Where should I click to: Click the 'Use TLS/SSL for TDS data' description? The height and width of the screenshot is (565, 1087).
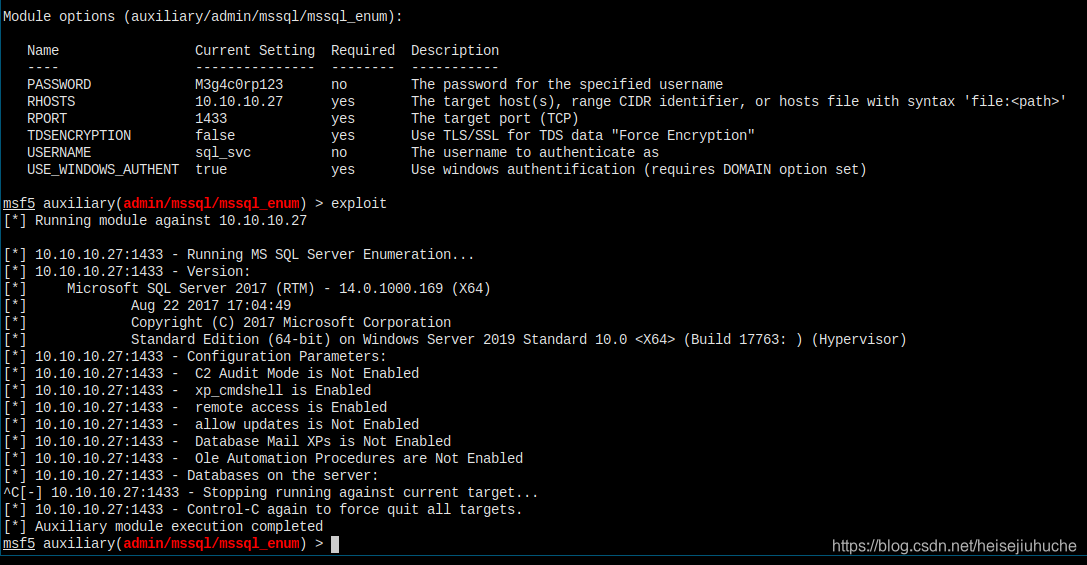(x=582, y=135)
